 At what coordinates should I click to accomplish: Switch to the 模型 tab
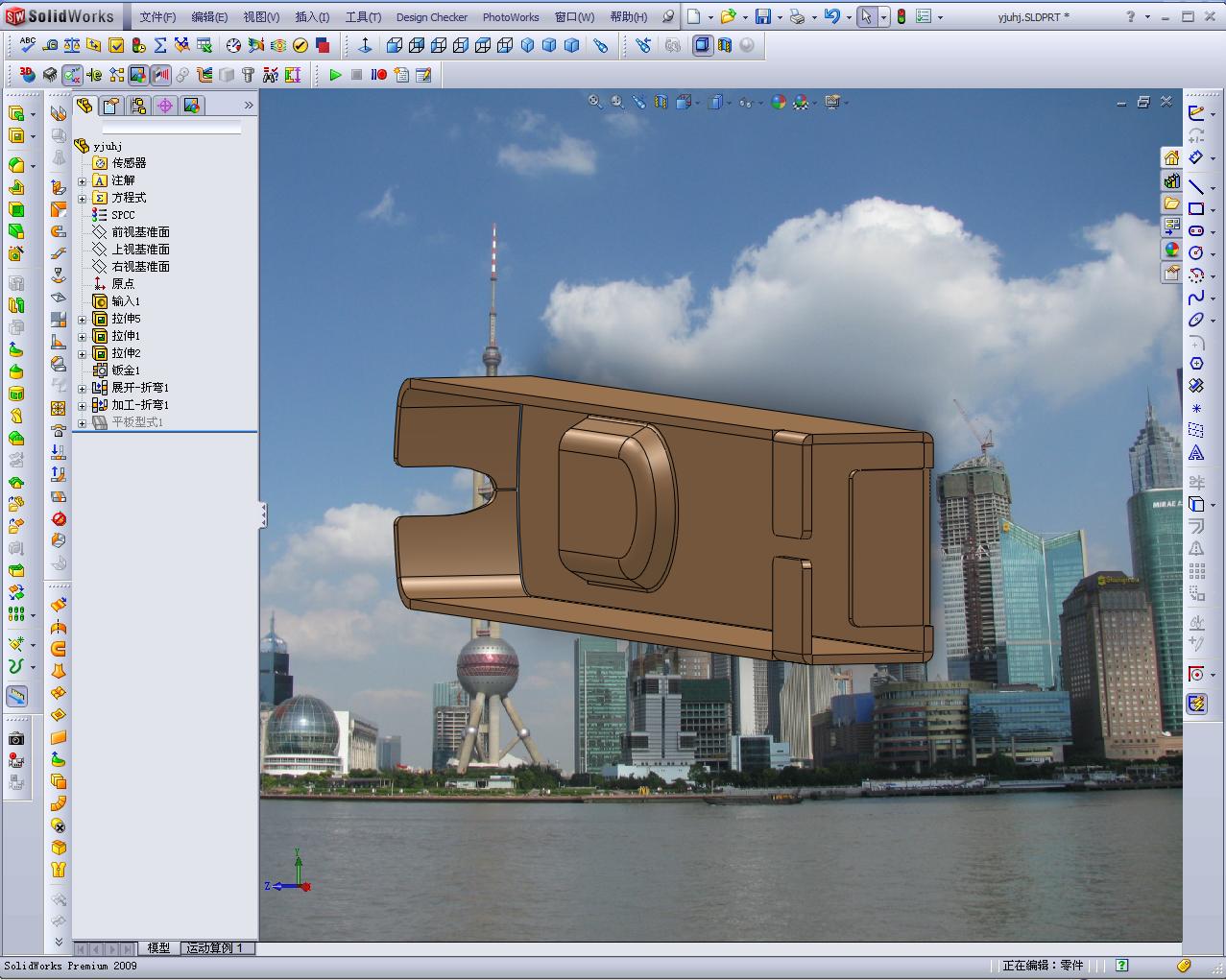pyautogui.click(x=158, y=948)
